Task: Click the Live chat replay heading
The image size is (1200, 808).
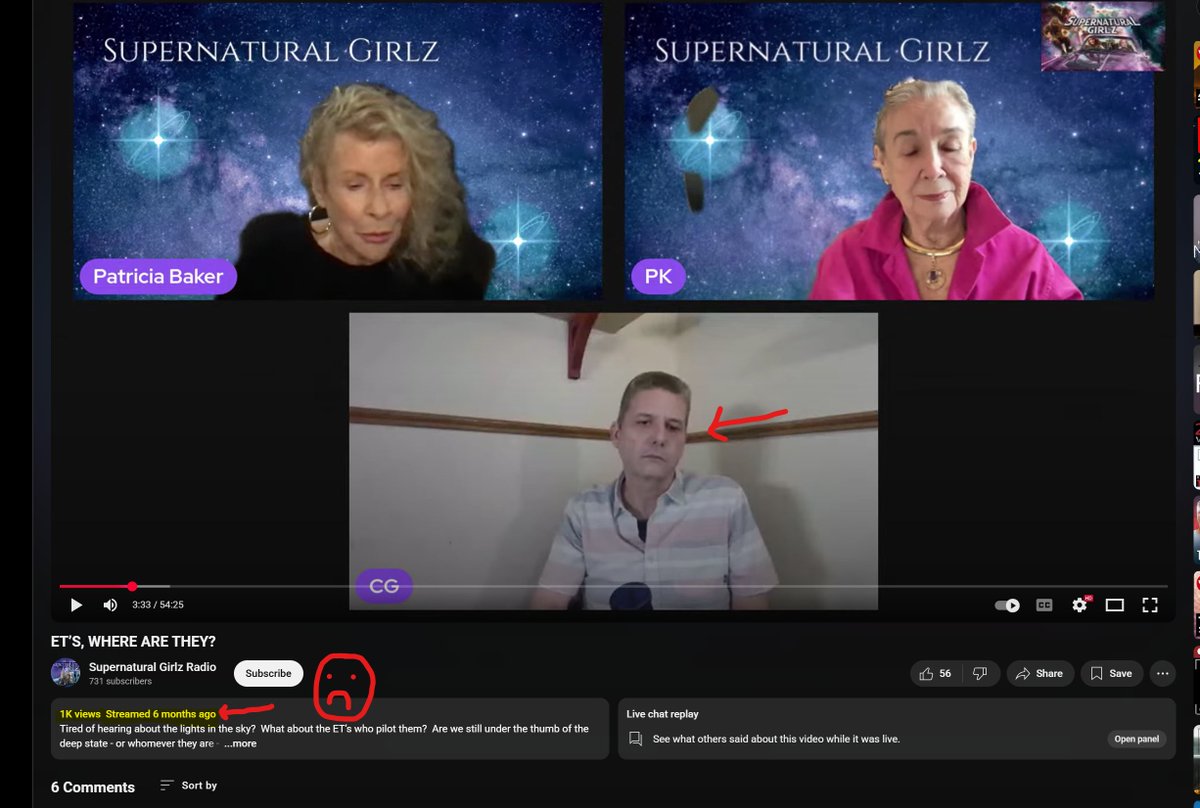Action: pos(662,714)
